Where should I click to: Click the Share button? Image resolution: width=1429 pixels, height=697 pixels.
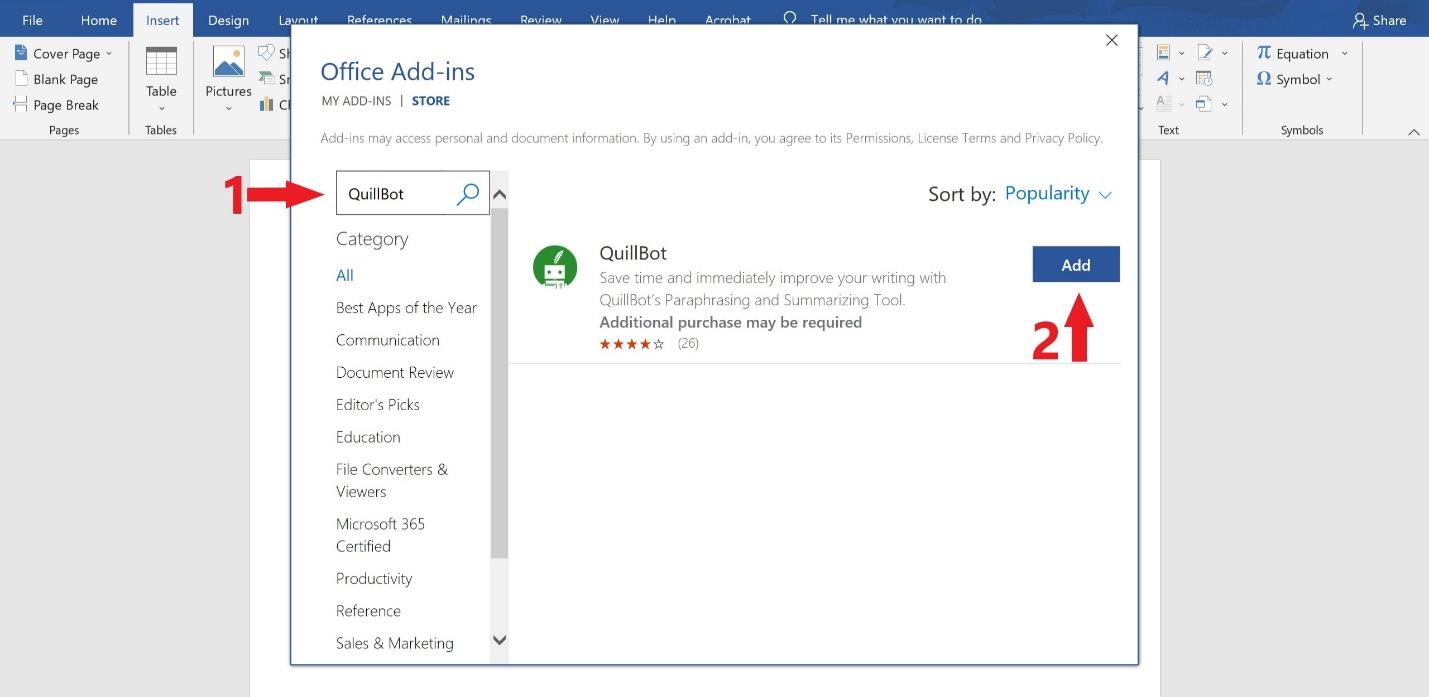click(x=1379, y=20)
